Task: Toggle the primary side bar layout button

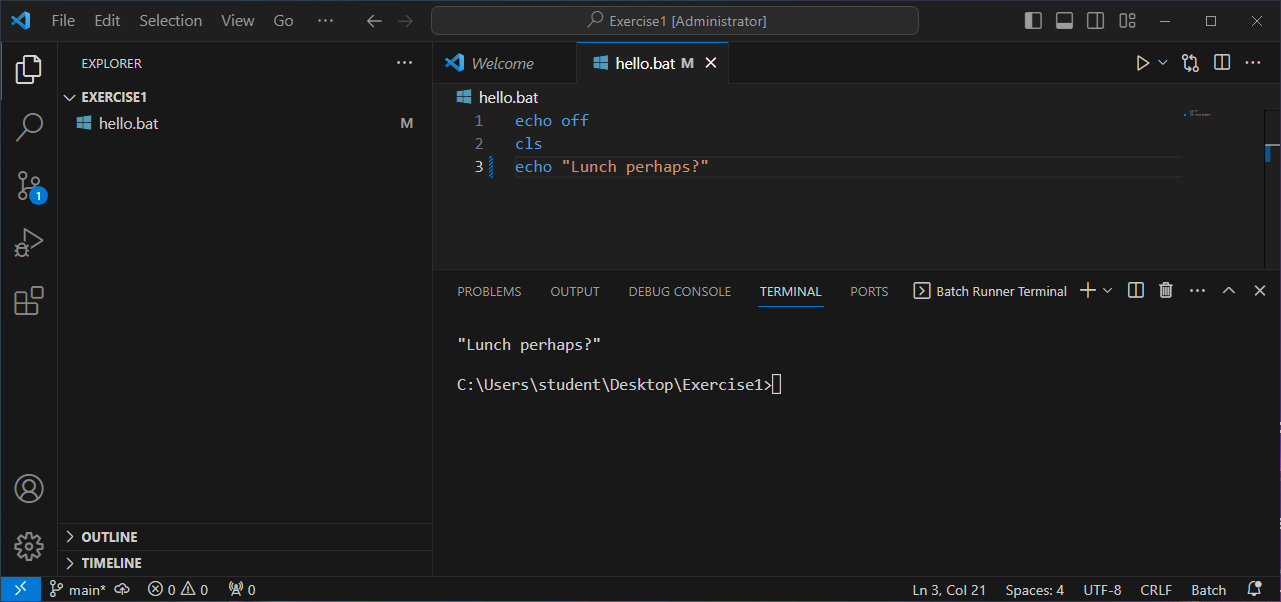Action: (x=1033, y=21)
